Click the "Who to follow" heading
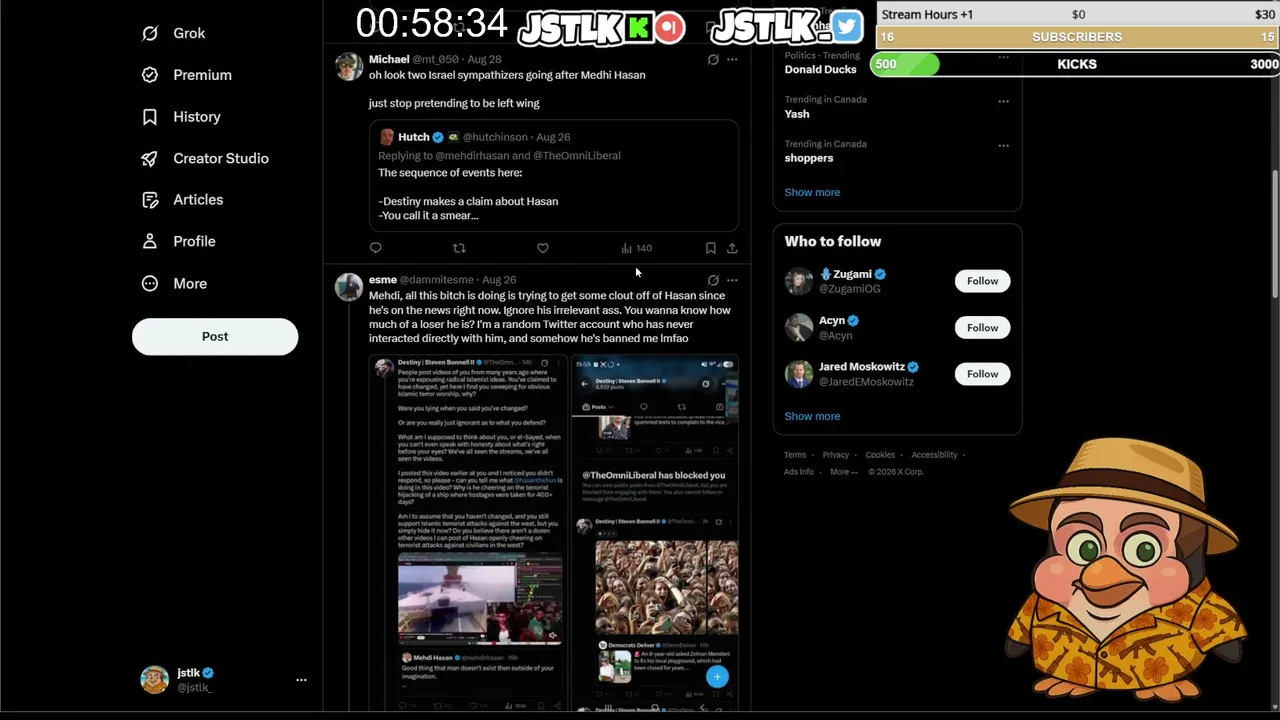Viewport: 1280px width, 720px height. click(x=833, y=241)
